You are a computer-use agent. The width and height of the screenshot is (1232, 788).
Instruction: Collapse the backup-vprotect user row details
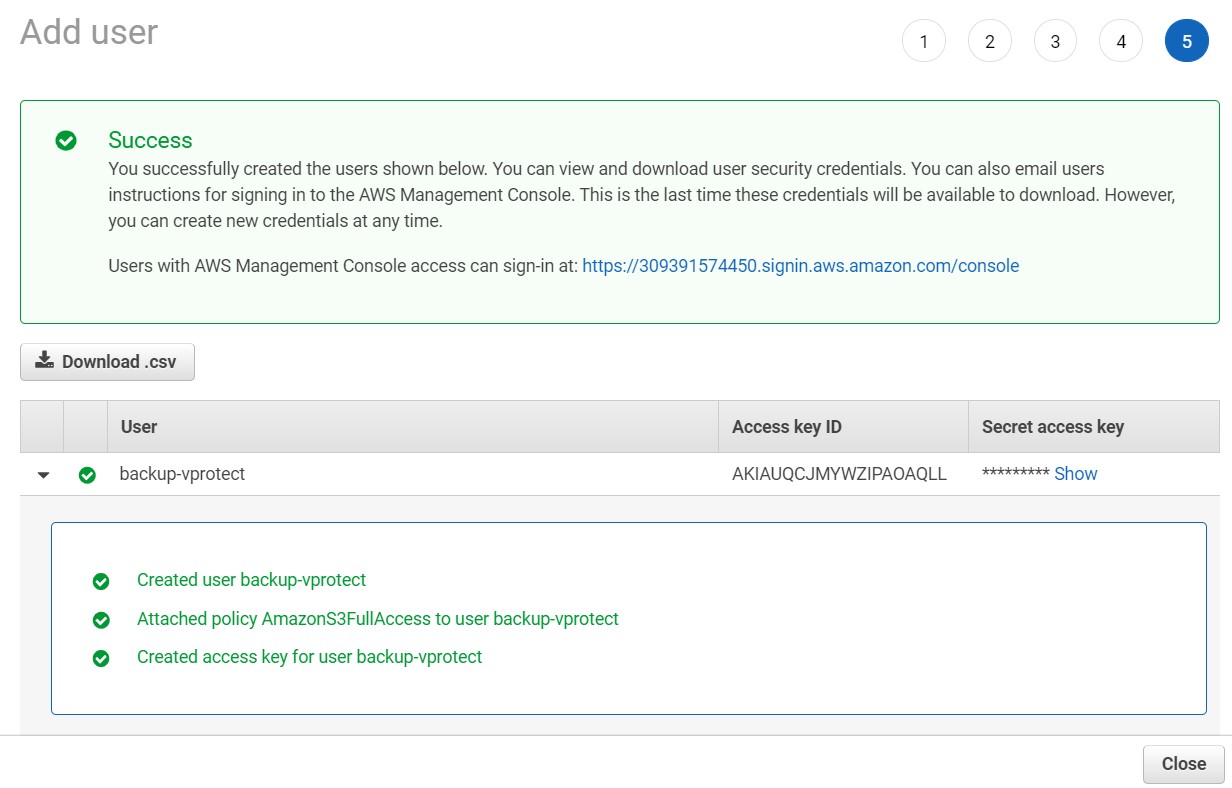pyautogui.click(x=43, y=475)
